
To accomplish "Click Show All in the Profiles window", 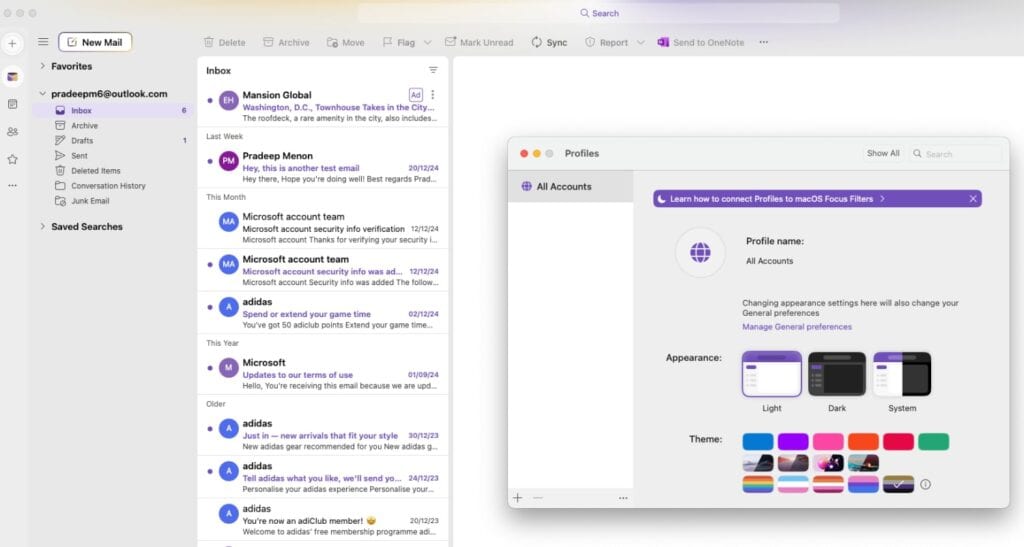I will coord(883,153).
